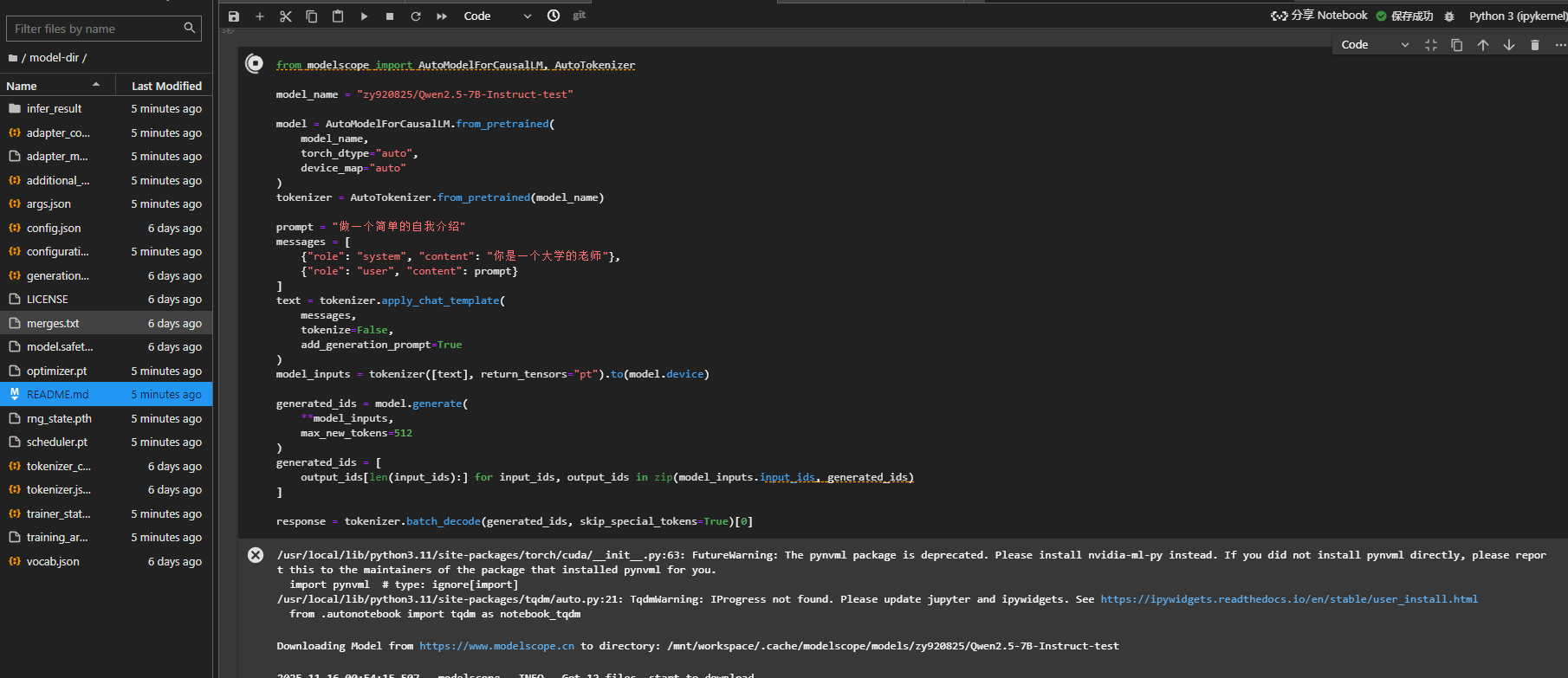Click the model_name assignment line in code

pos(424,94)
